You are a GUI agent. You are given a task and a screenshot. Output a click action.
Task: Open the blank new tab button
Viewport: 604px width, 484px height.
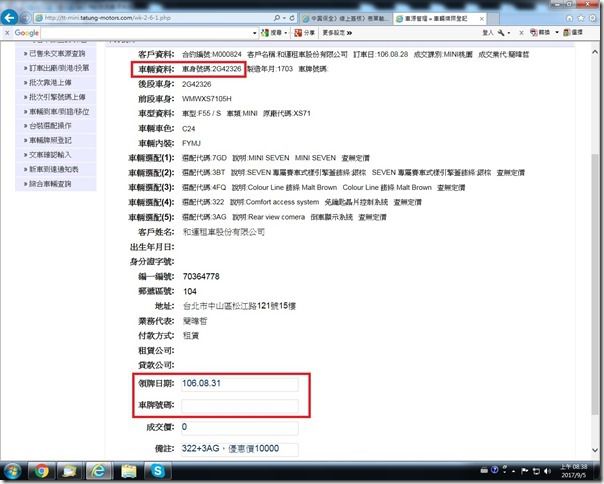pyautogui.click(x=493, y=18)
